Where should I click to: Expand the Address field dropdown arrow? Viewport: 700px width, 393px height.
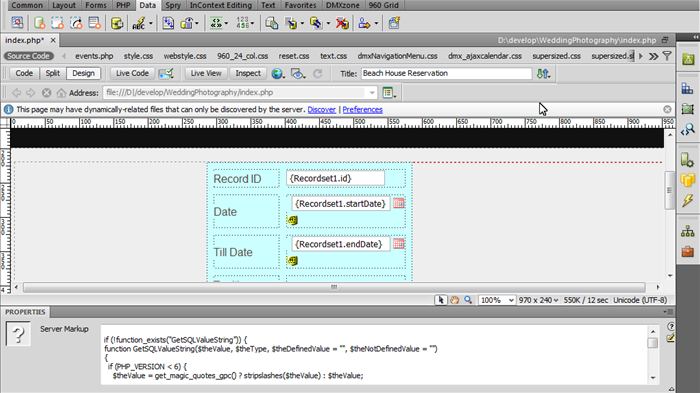pos(372,93)
